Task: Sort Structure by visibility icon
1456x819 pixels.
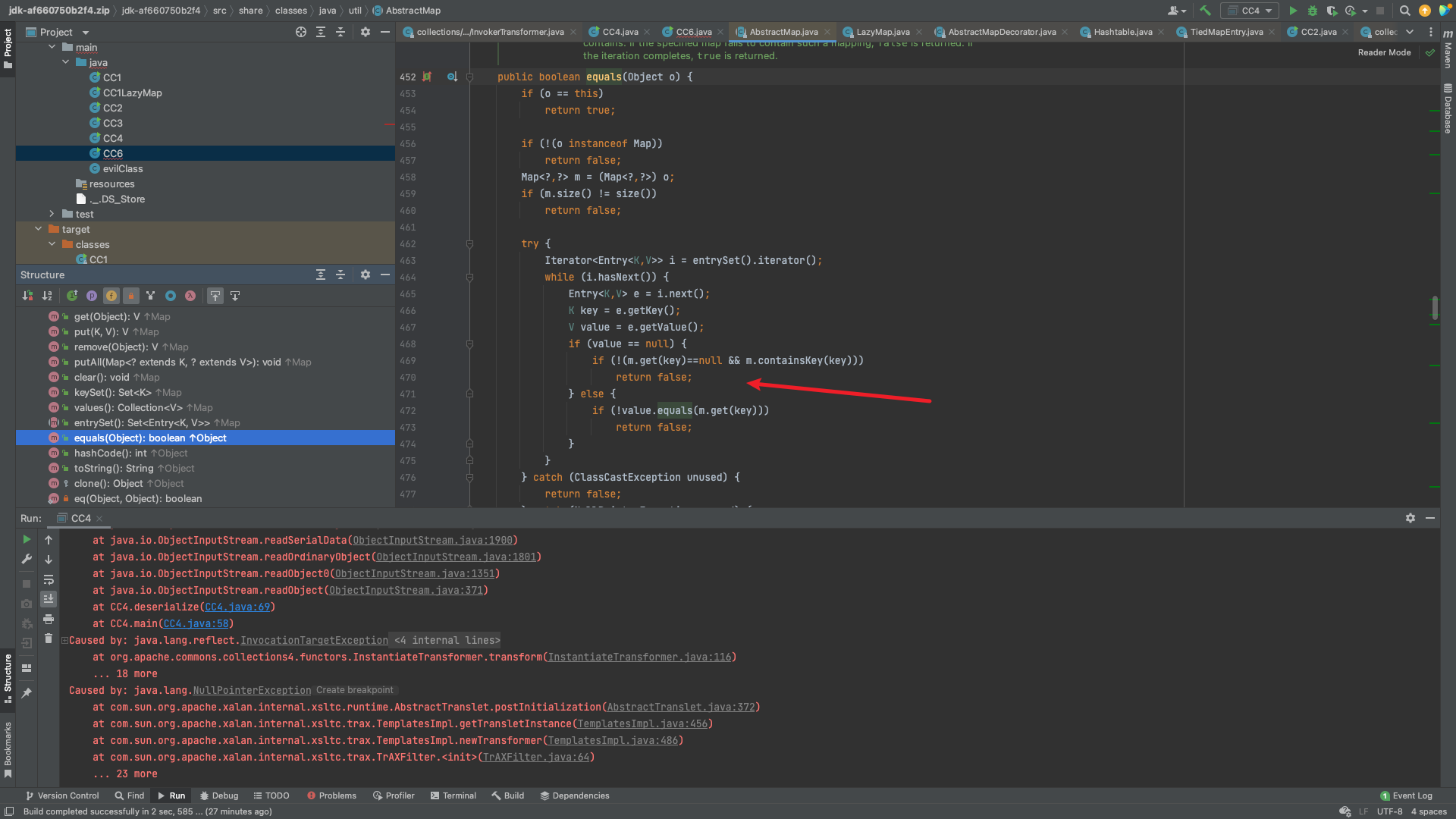Action: pos(28,296)
